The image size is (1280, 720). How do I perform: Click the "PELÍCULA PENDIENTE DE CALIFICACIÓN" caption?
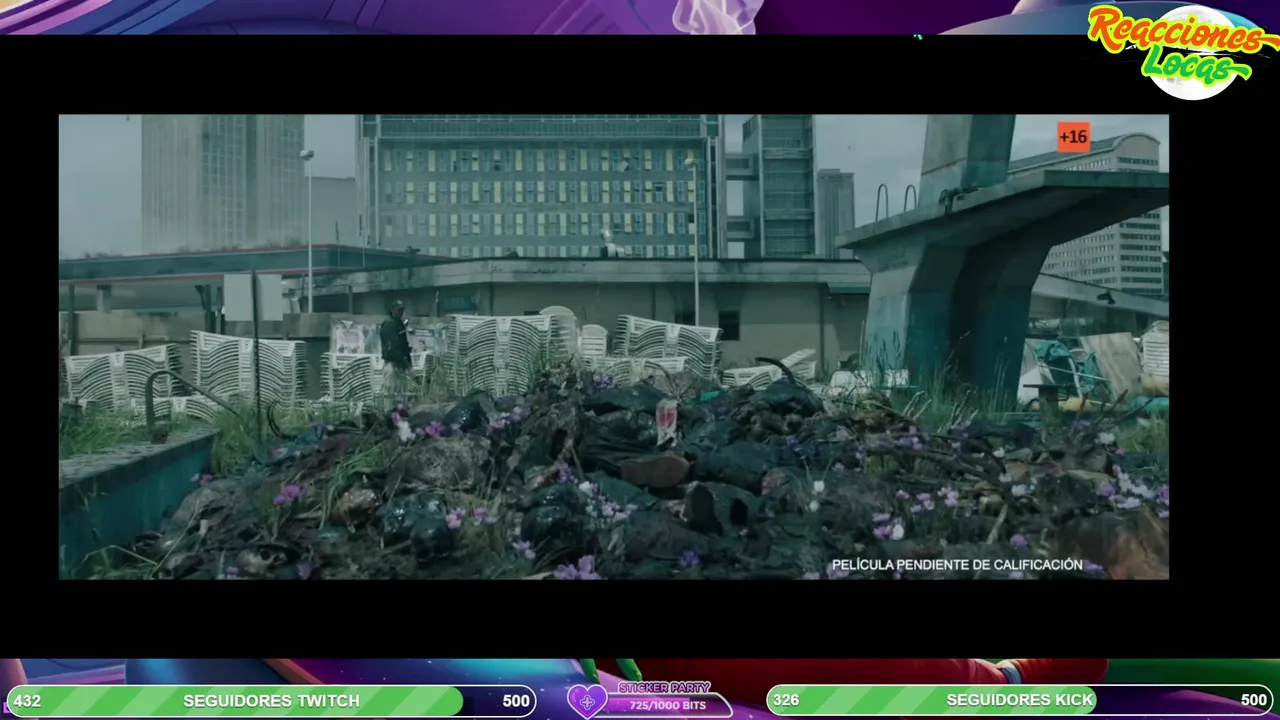957,565
